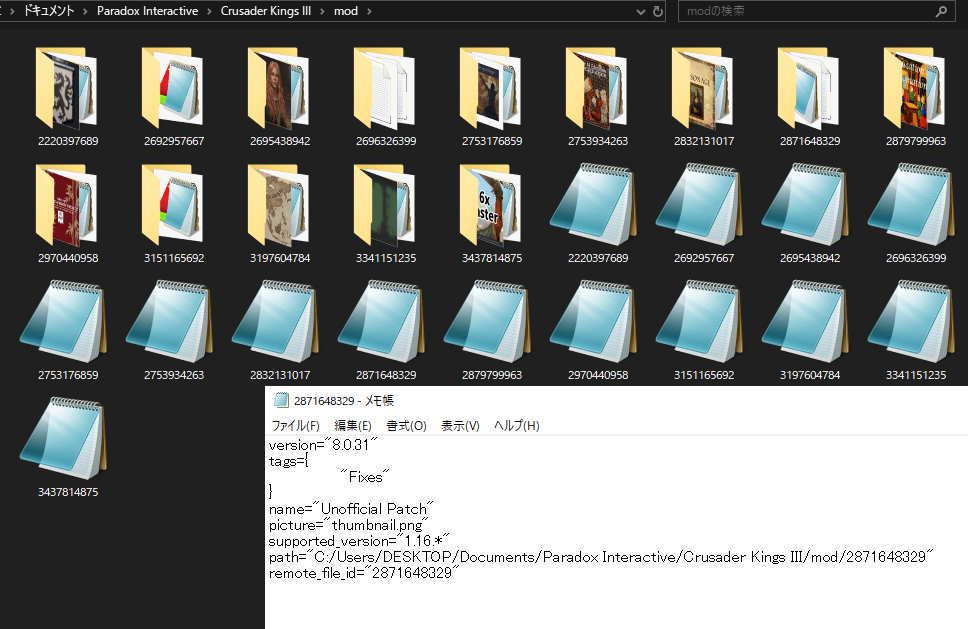Select the 2696326399 notepad file icon
Image resolution: width=968 pixels, height=629 pixels.
(x=912, y=204)
